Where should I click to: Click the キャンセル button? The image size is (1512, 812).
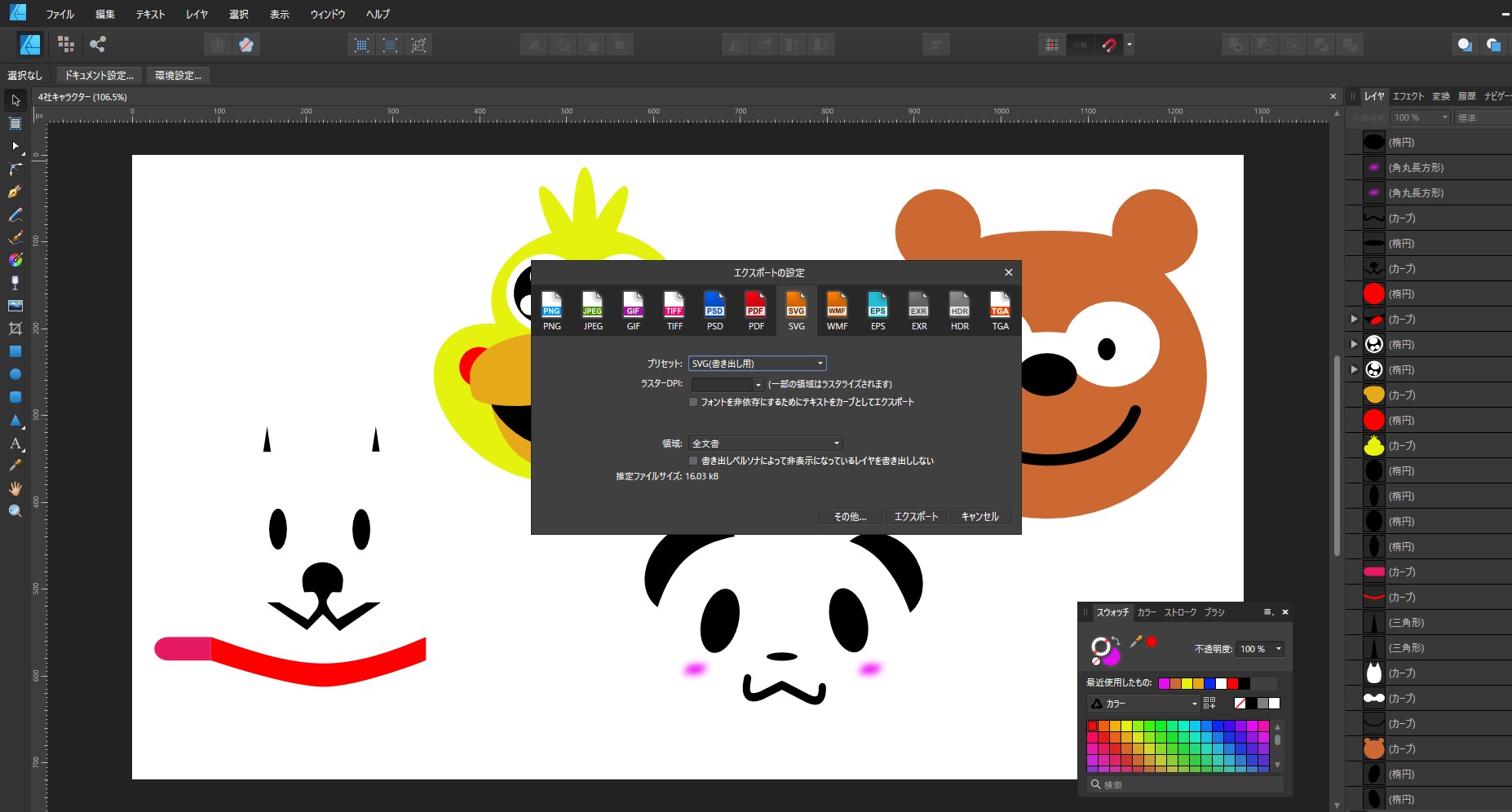980,516
